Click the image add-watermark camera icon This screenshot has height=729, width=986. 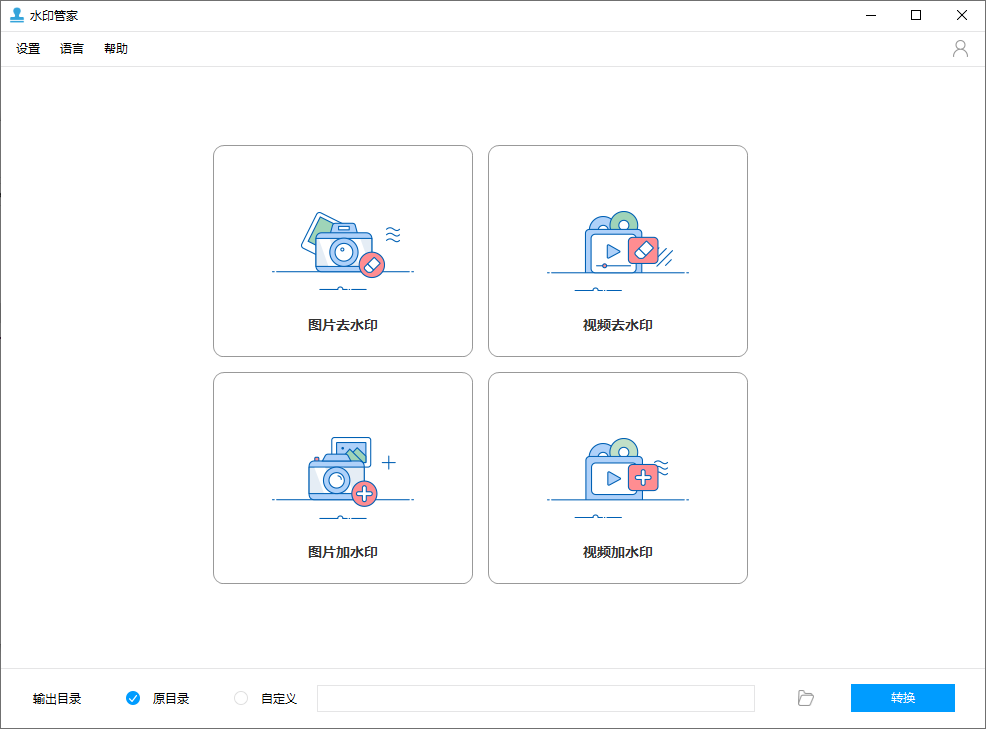[x=336, y=478]
